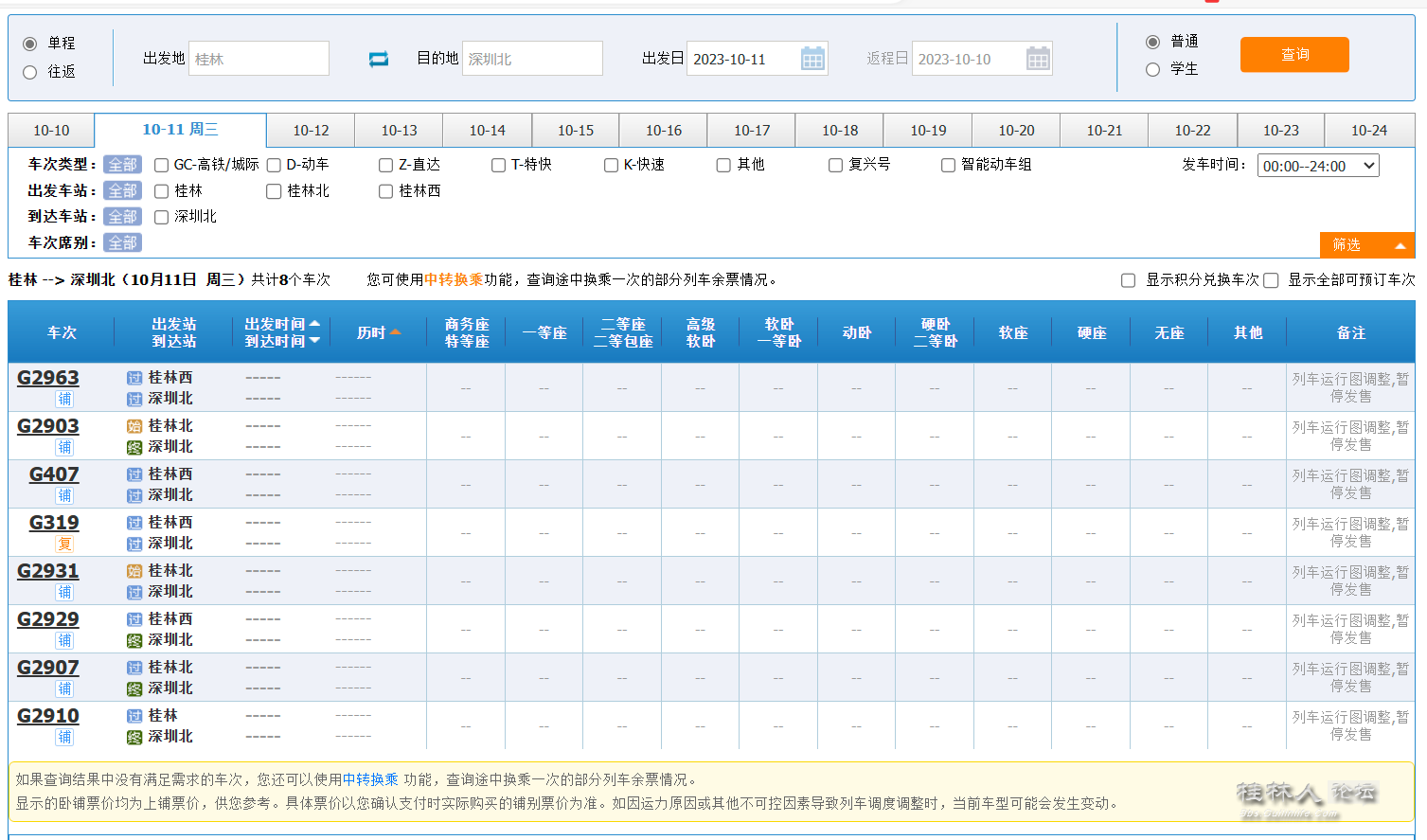Open train G2963 details link
This screenshot has width=1427, height=840.
tap(48, 378)
